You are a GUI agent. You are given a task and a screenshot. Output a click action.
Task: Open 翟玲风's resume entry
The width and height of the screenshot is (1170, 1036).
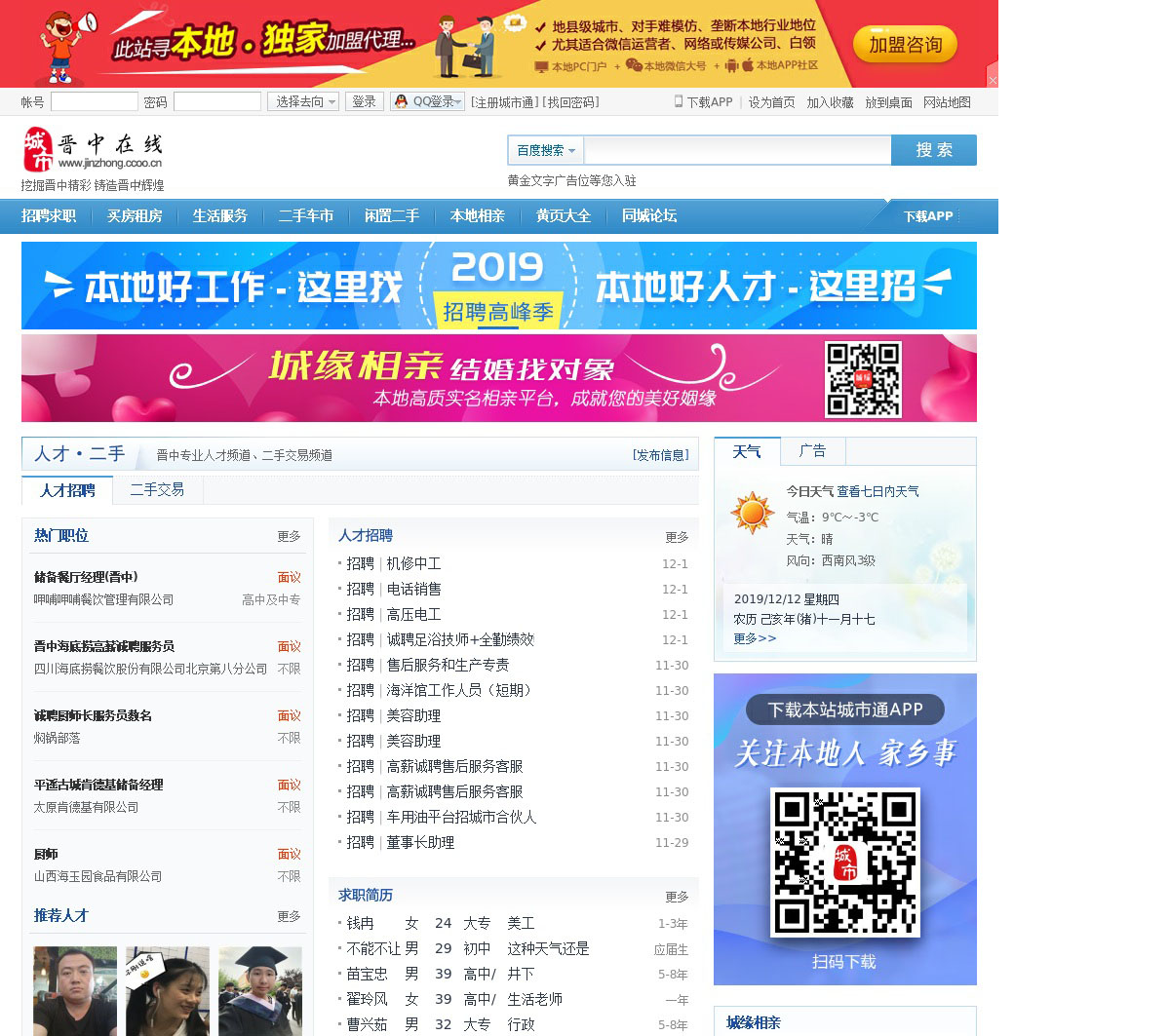pos(367,999)
